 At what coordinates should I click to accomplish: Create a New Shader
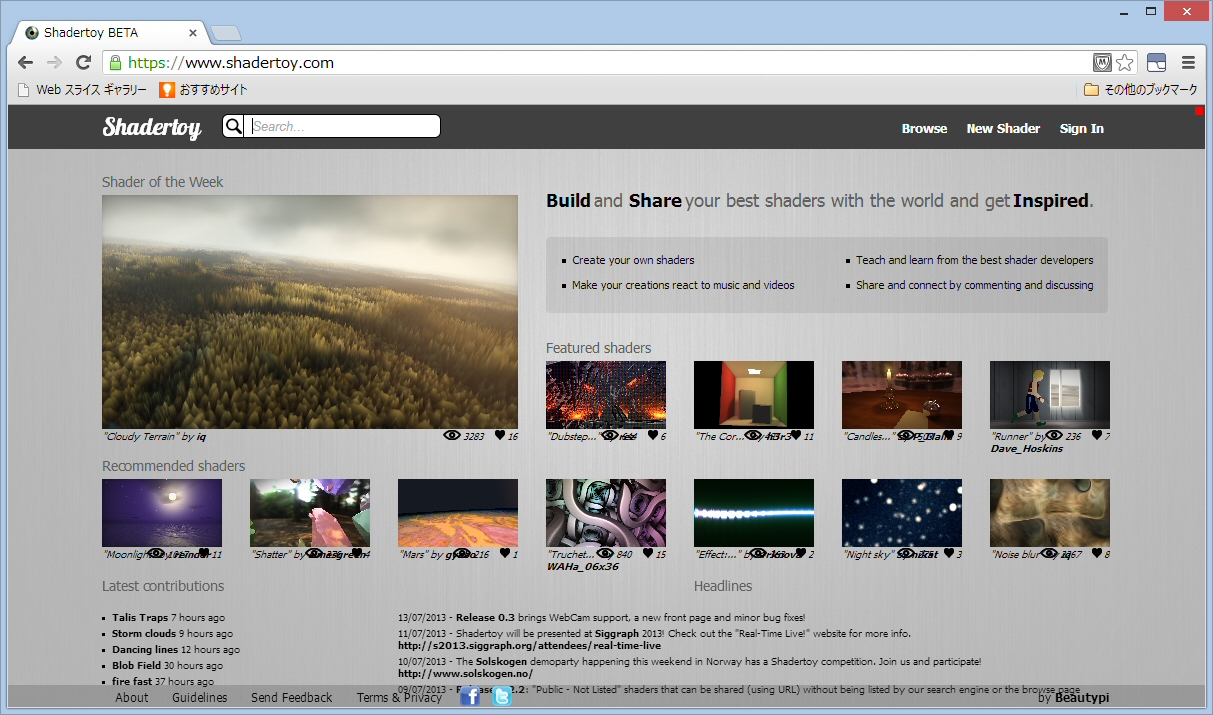(x=1003, y=128)
